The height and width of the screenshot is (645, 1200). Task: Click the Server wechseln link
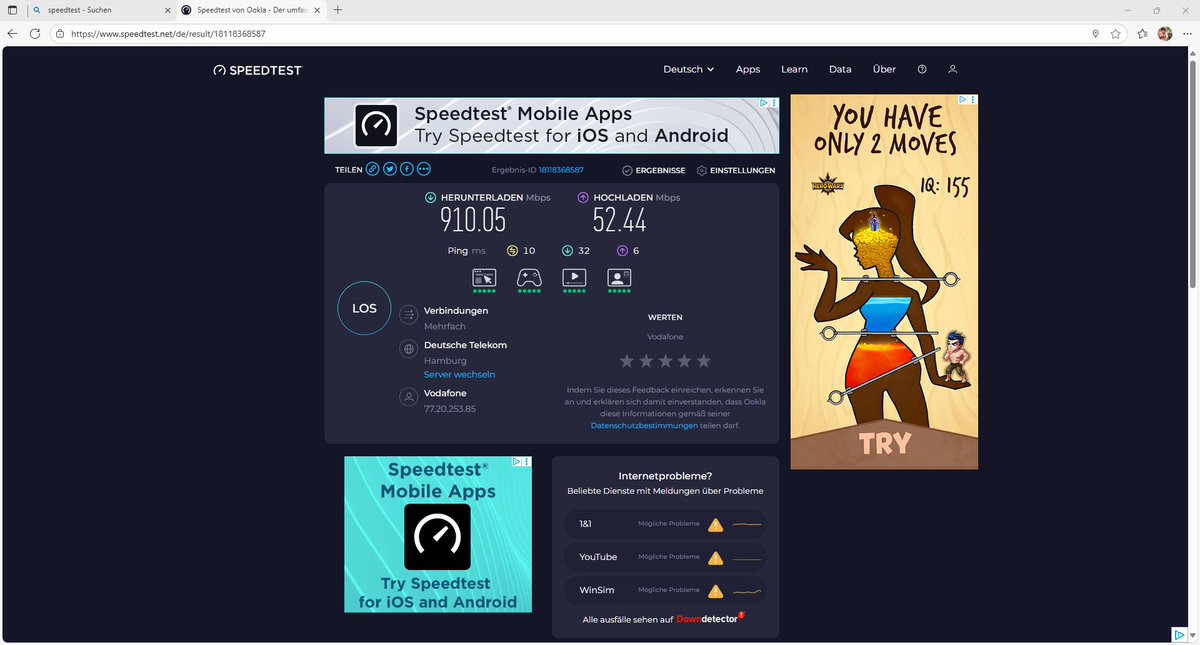pos(459,374)
